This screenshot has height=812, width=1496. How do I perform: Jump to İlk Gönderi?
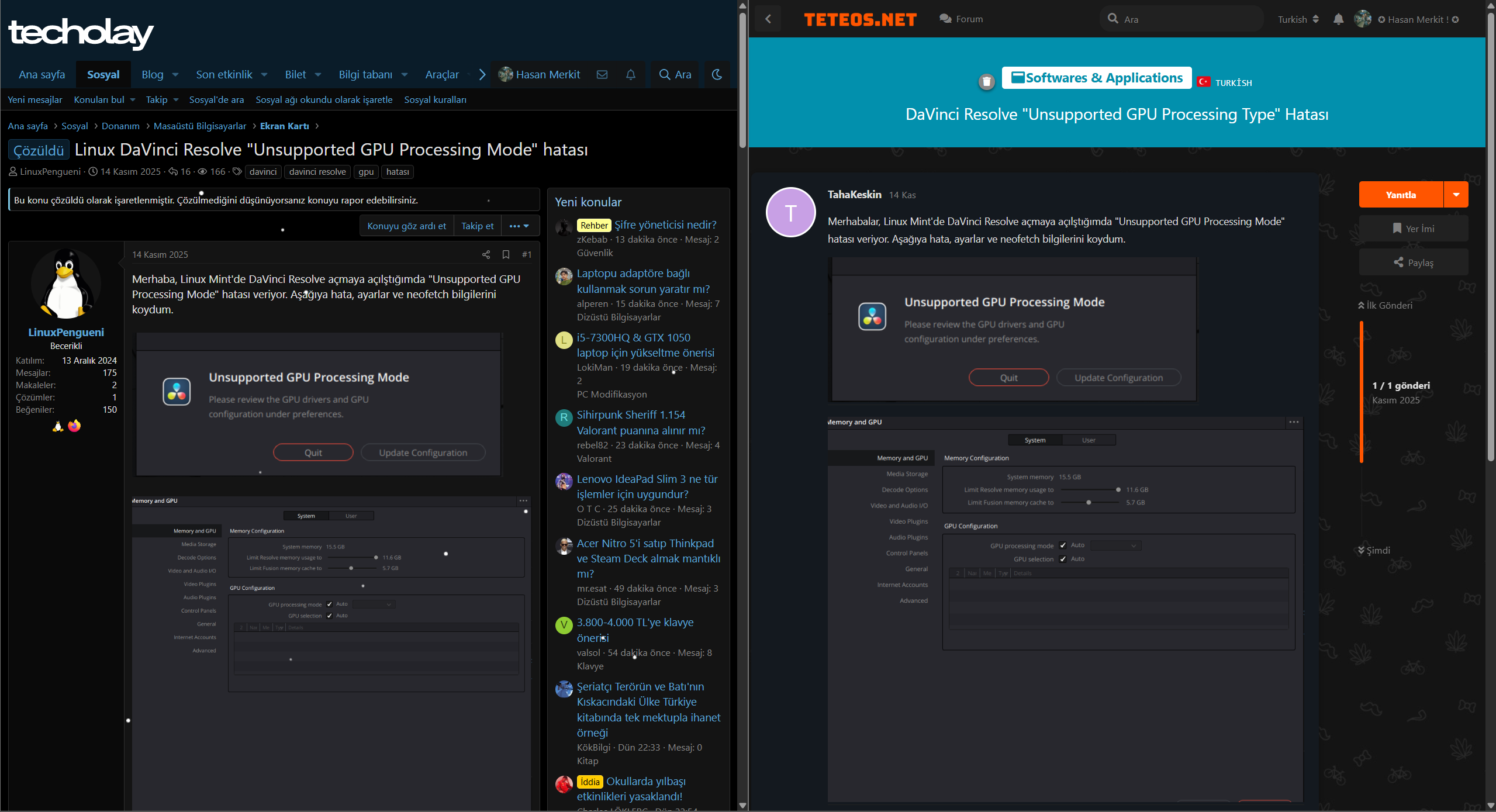(x=1385, y=305)
